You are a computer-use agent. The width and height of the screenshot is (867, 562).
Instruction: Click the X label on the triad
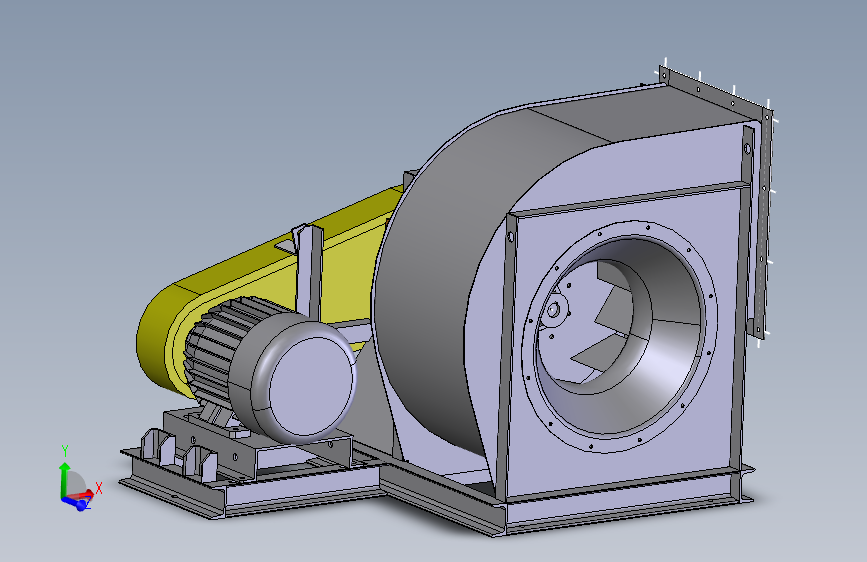(99, 488)
